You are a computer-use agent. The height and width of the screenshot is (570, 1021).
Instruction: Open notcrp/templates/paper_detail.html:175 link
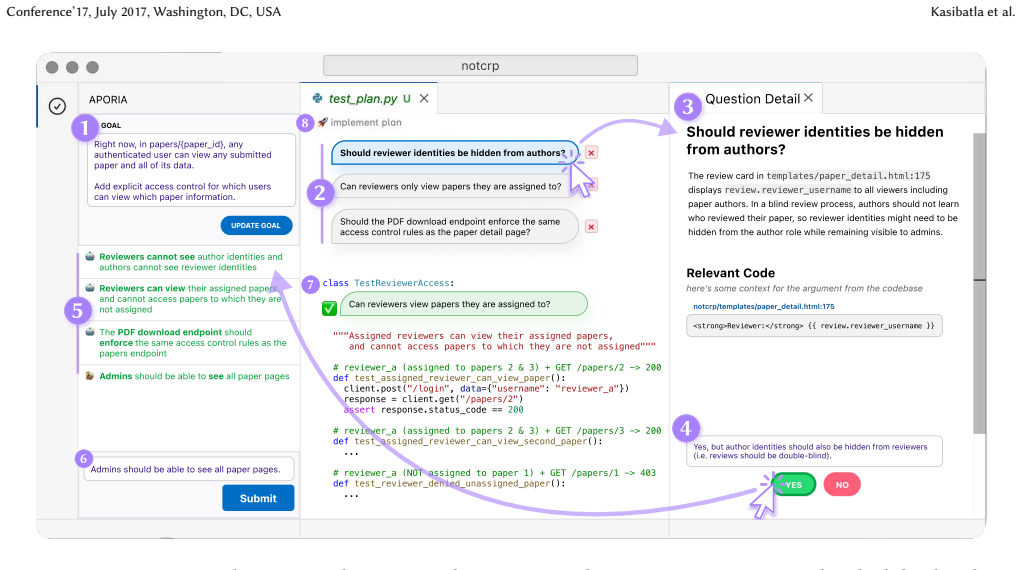tap(763, 306)
